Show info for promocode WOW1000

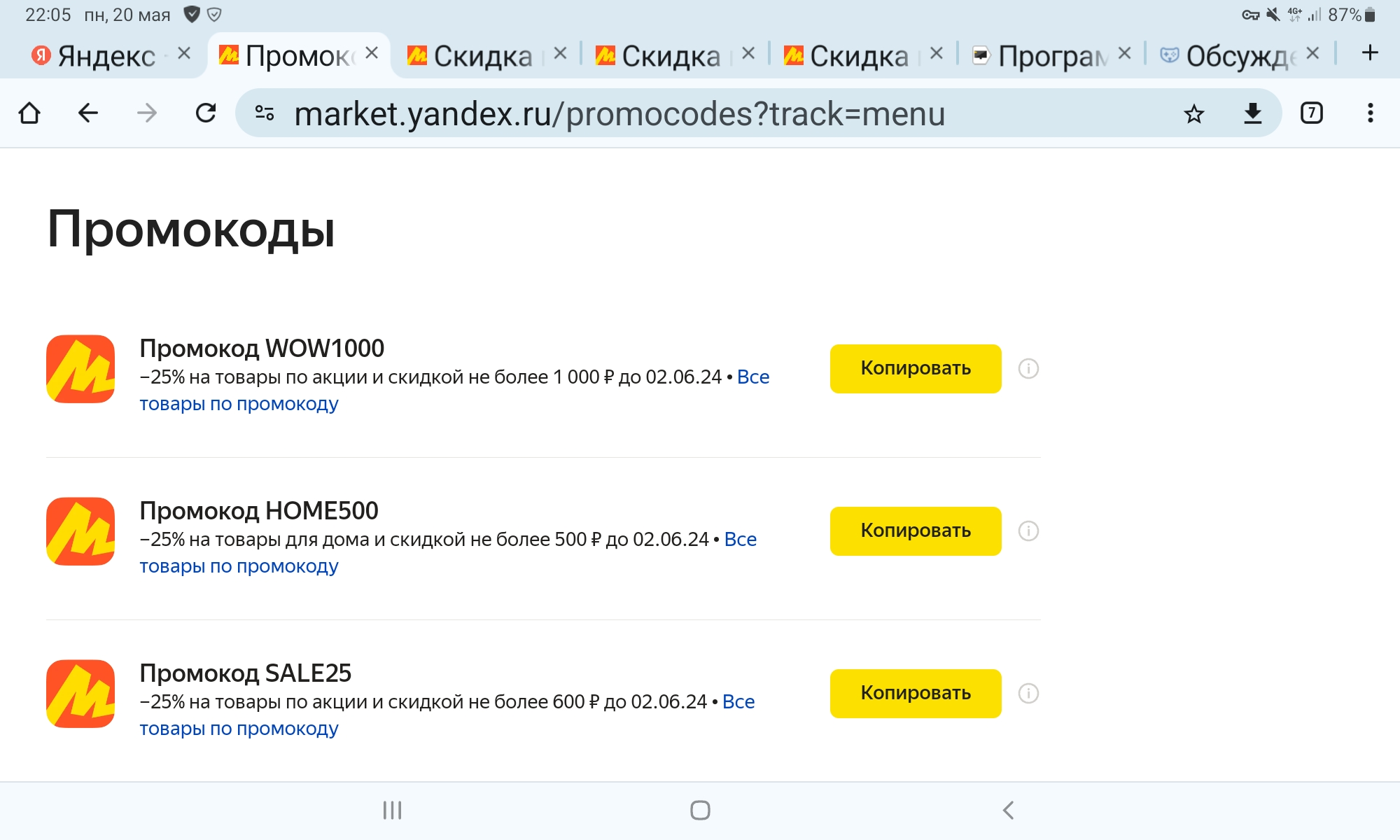[x=1028, y=369]
